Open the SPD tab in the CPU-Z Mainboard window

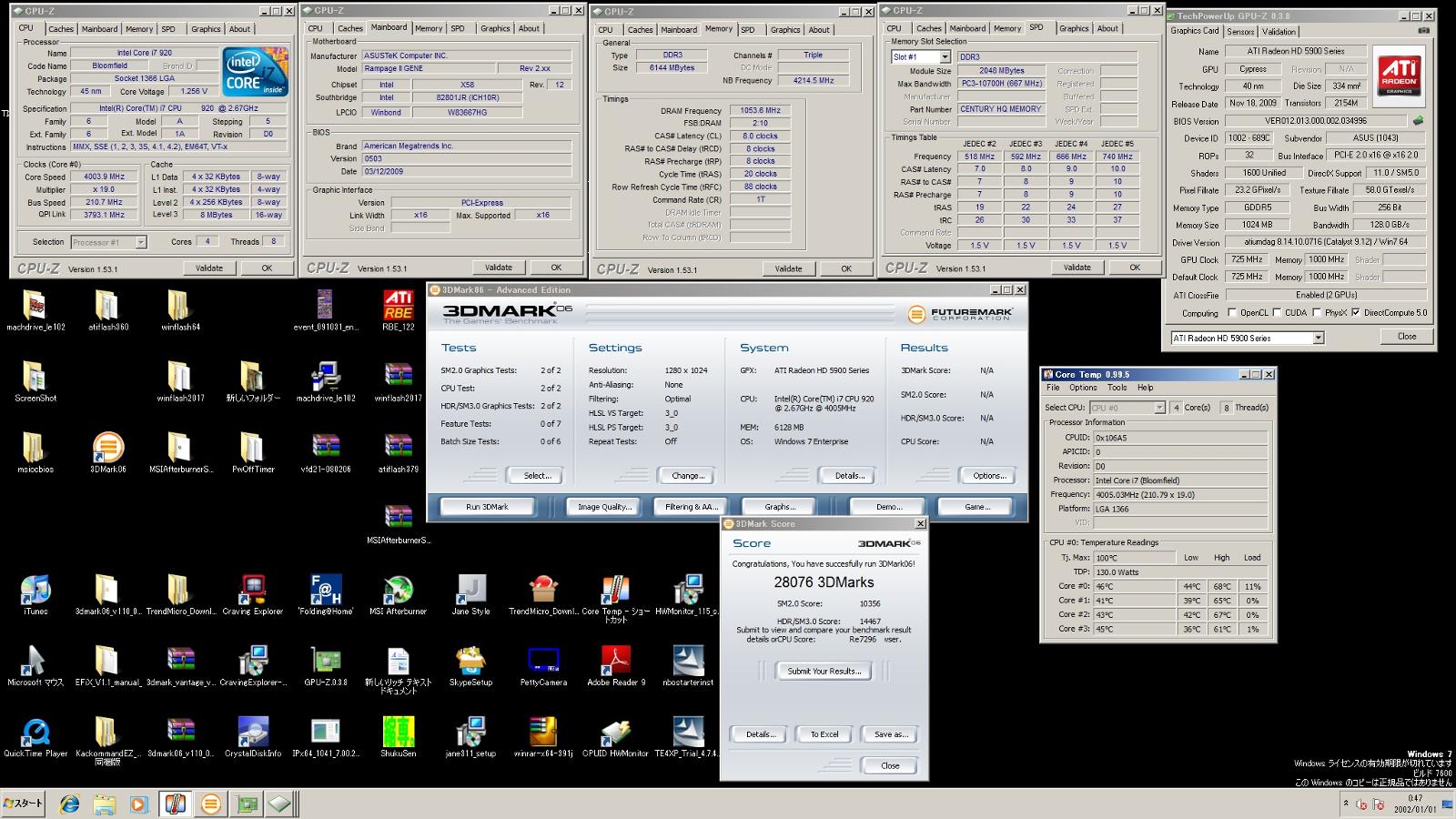click(458, 29)
